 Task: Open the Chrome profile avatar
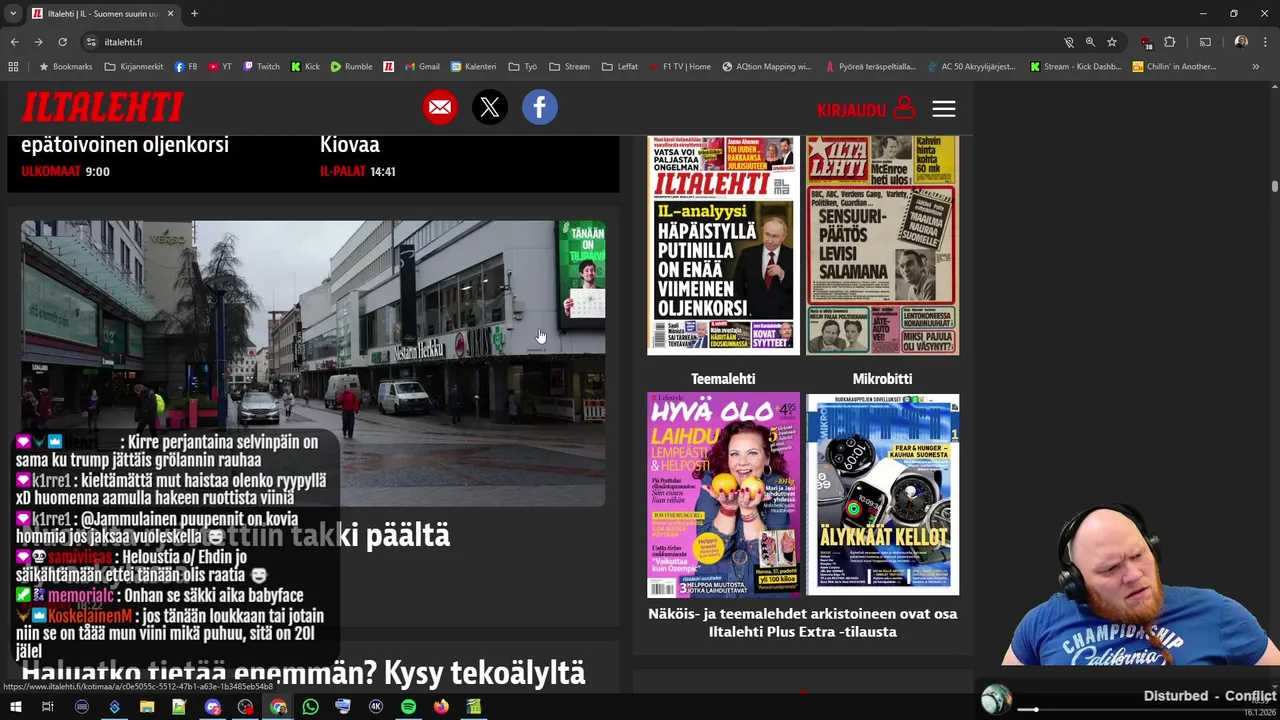(1241, 42)
